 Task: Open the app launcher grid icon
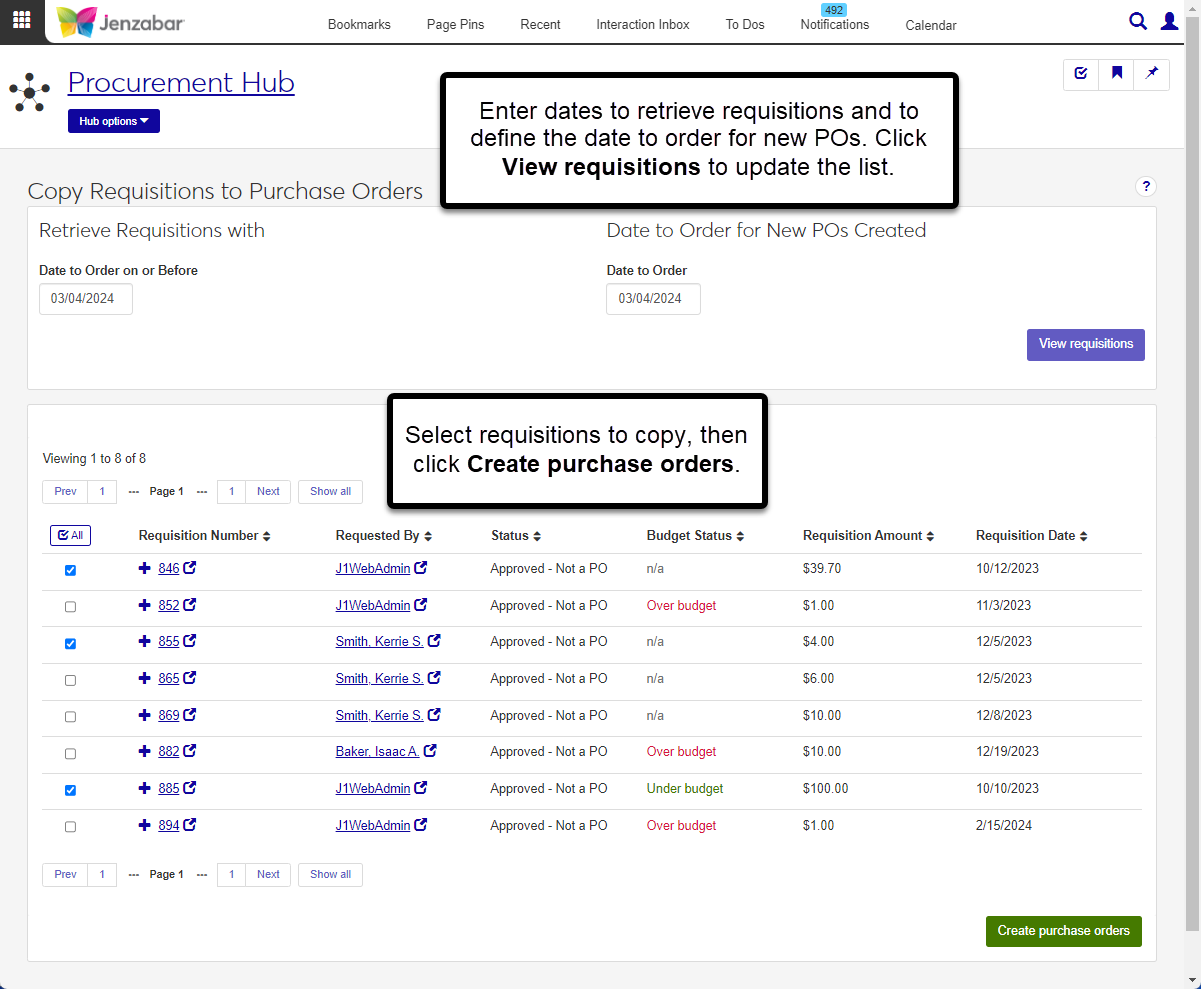click(x=21, y=21)
